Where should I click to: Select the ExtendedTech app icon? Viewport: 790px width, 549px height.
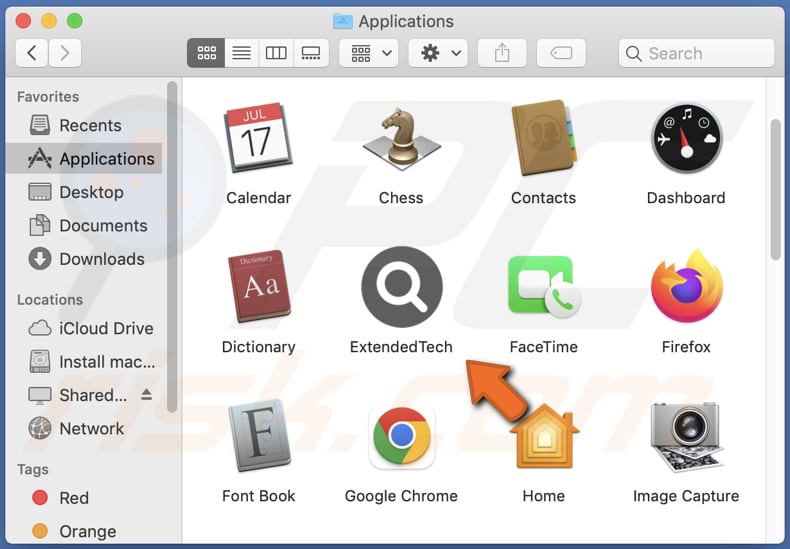402,287
